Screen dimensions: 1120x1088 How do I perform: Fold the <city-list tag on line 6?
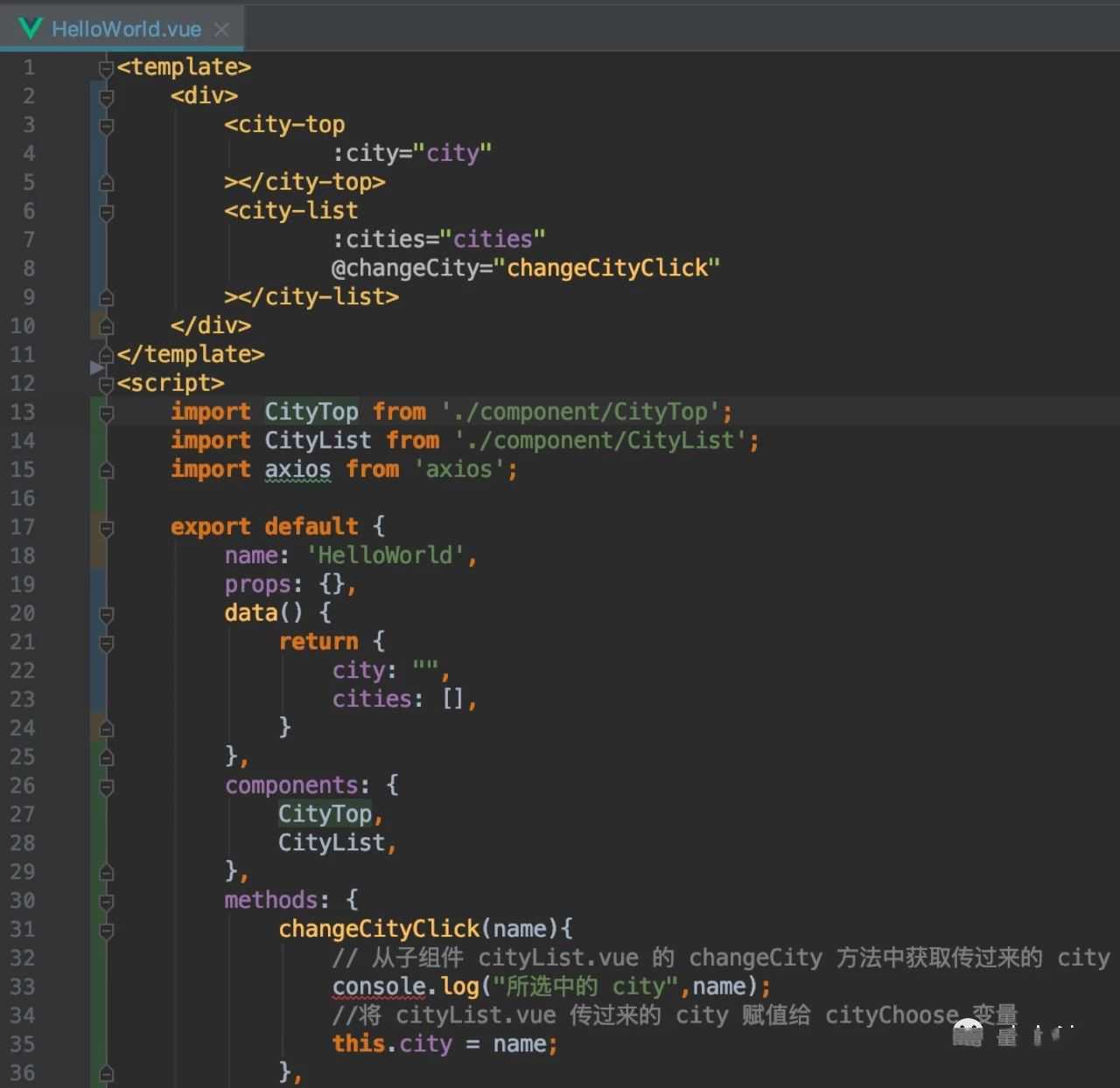pos(107,211)
